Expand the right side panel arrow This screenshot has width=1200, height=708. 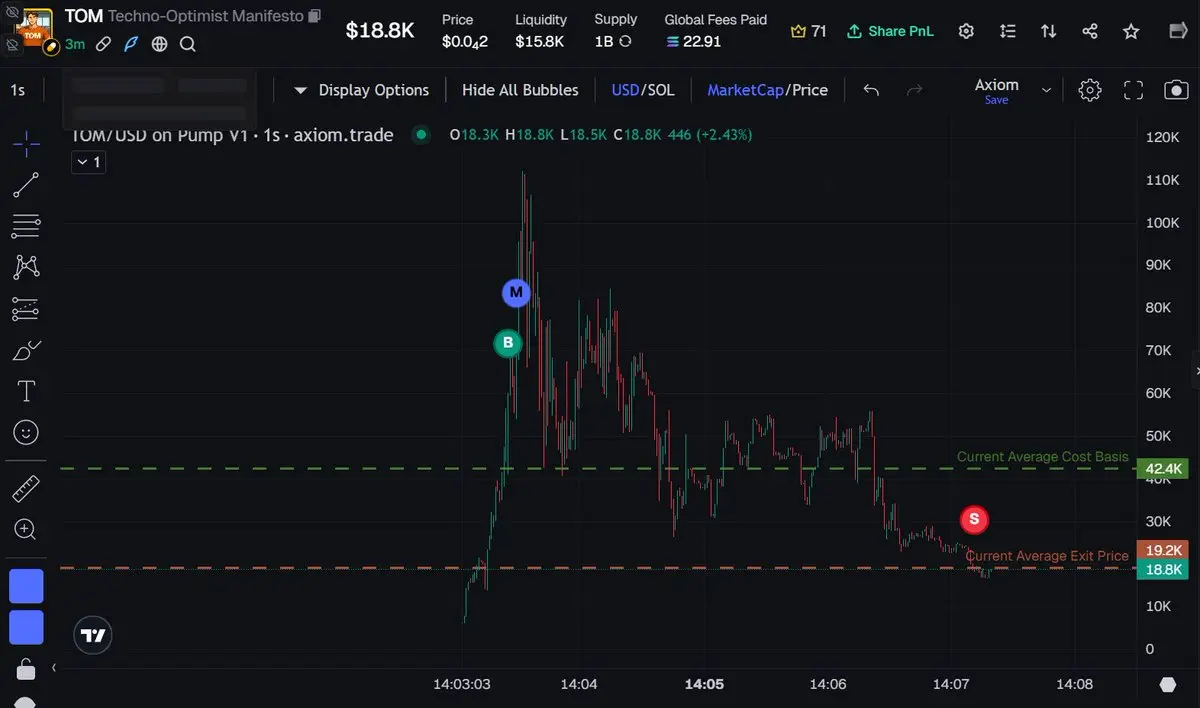(x=1196, y=371)
